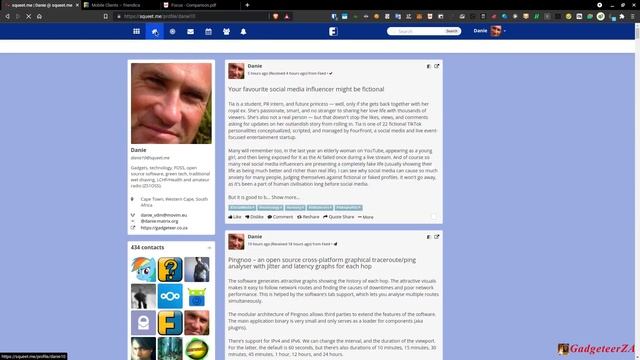
Task: Click the Search submit button
Action: click(452, 31)
